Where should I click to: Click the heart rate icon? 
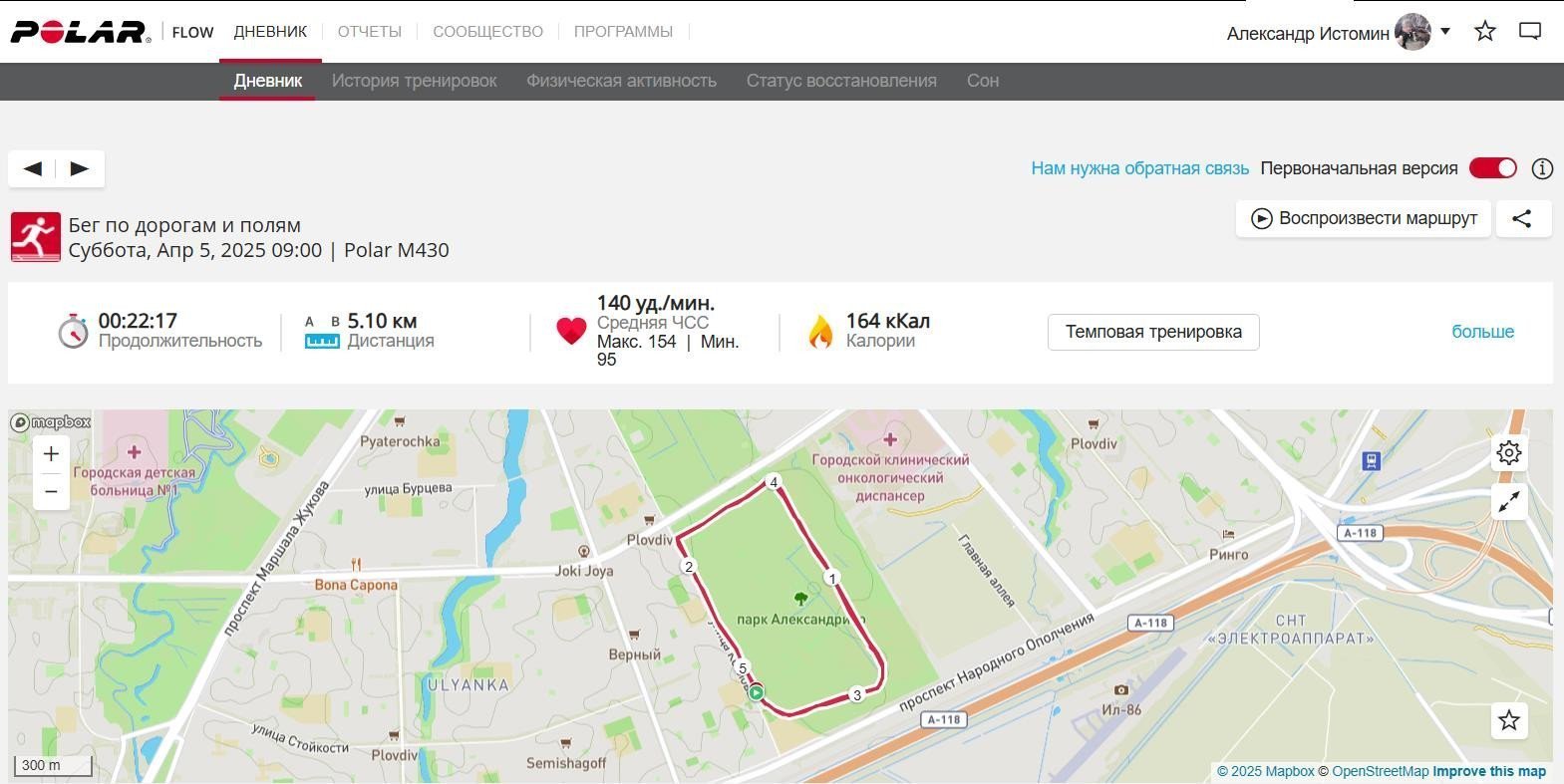click(x=571, y=331)
